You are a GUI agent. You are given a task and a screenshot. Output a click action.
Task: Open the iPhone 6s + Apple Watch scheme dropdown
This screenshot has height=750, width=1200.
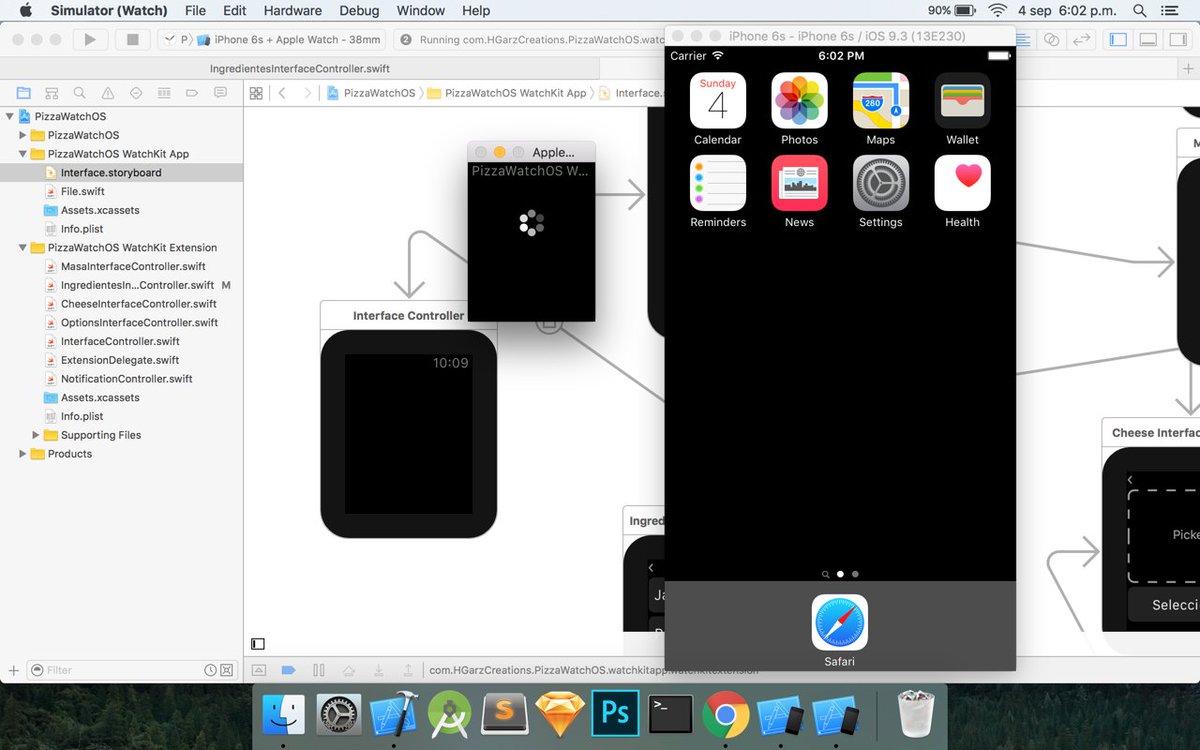(x=289, y=40)
